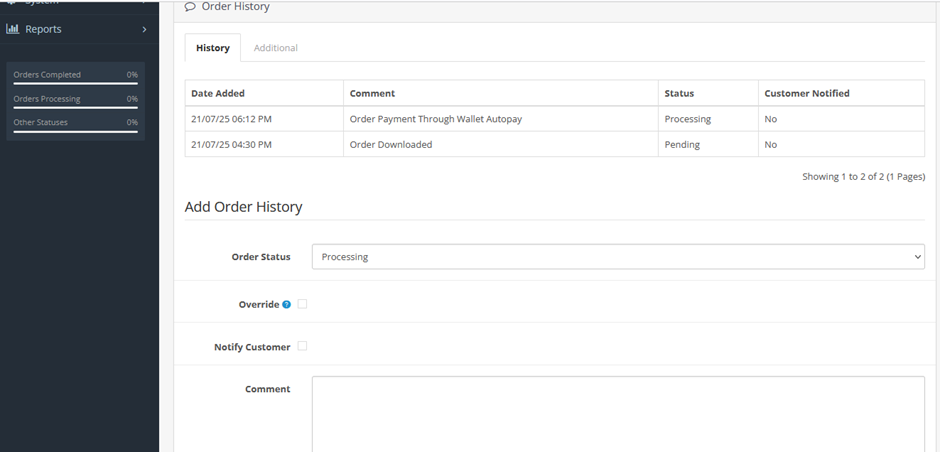
Task: Click the Orders Processing progress bar
Action: (75, 108)
